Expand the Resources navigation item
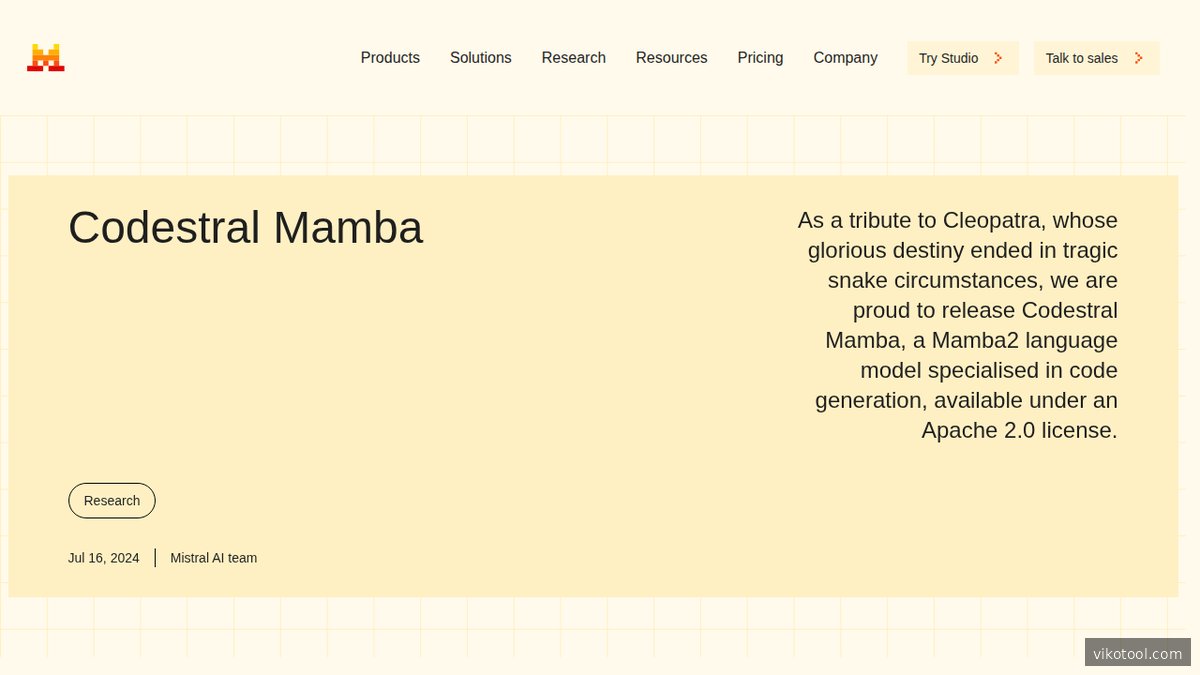The height and width of the screenshot is (675, 1200). [671, 58]
